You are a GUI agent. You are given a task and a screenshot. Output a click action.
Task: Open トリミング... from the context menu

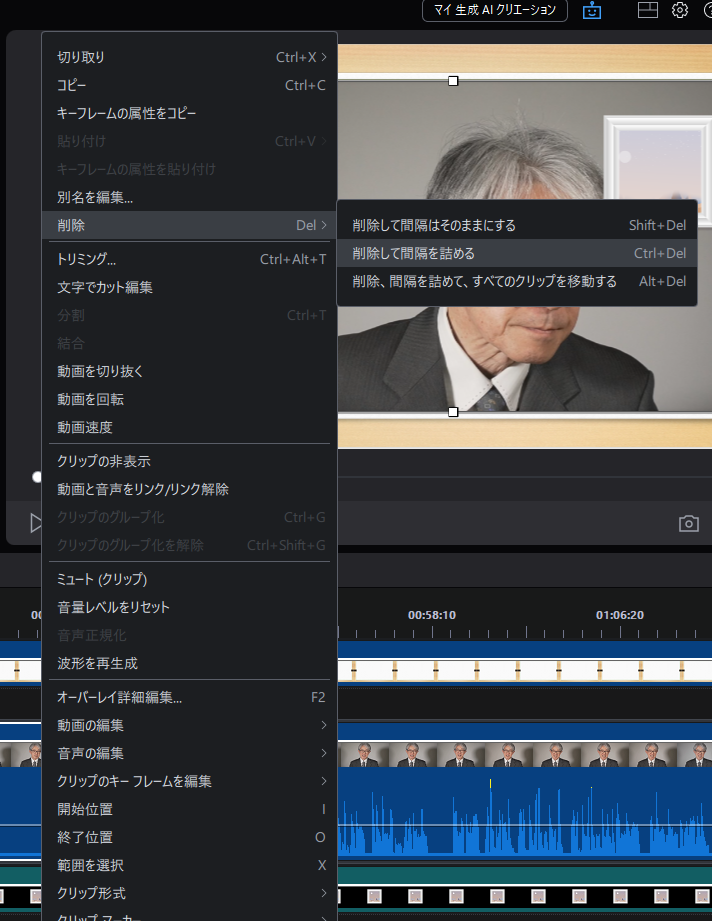click(87, 259)
